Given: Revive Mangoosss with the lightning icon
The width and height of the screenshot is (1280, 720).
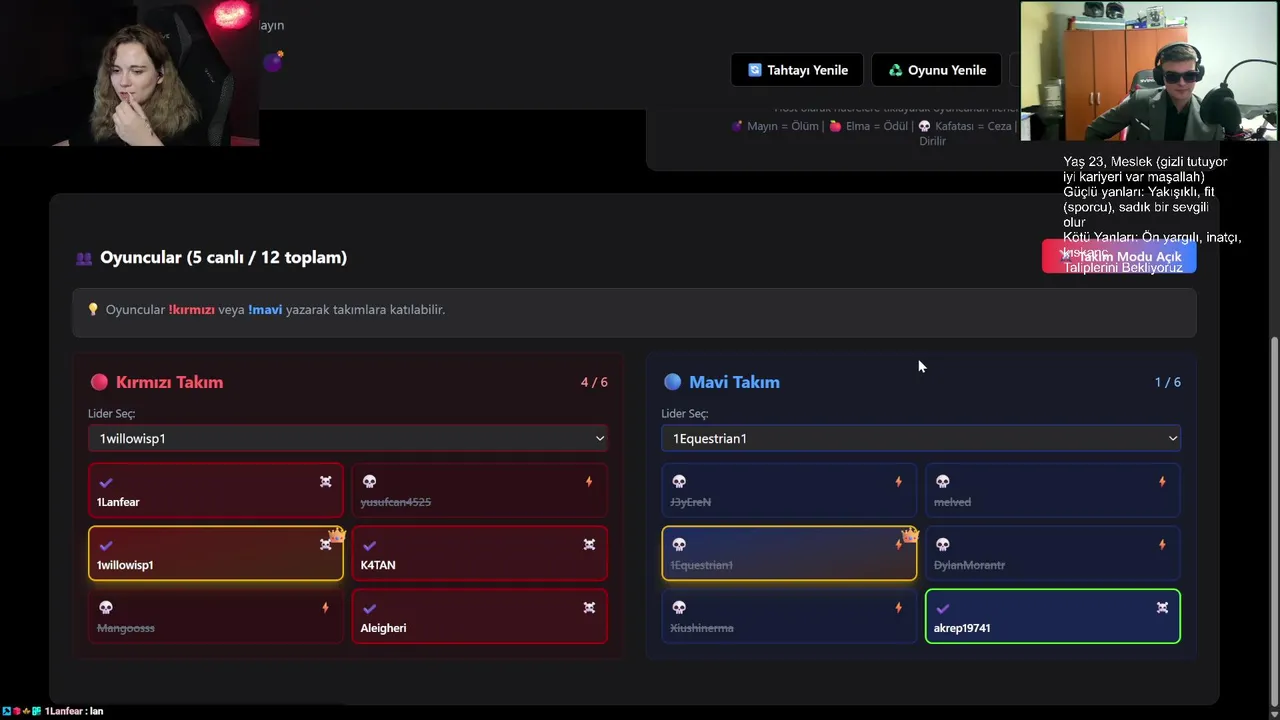Looking at the screenshot, I should 325,608.
